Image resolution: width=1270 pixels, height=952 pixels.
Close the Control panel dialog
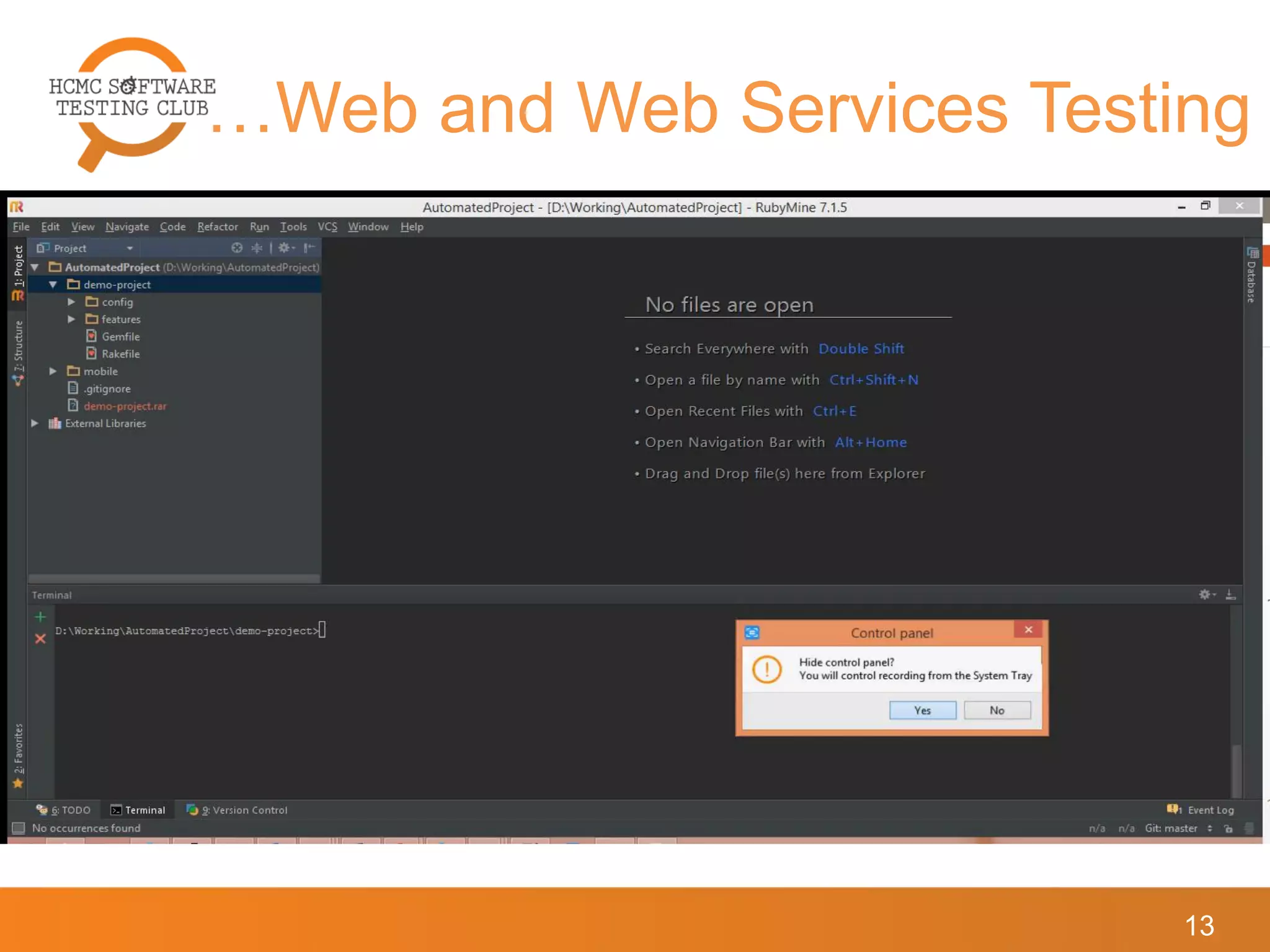coord(1029,630)
